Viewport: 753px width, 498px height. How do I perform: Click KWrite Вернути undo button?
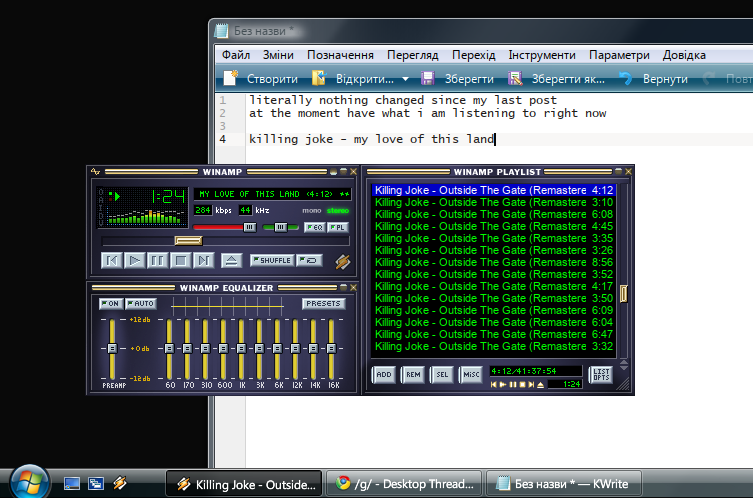654,79
